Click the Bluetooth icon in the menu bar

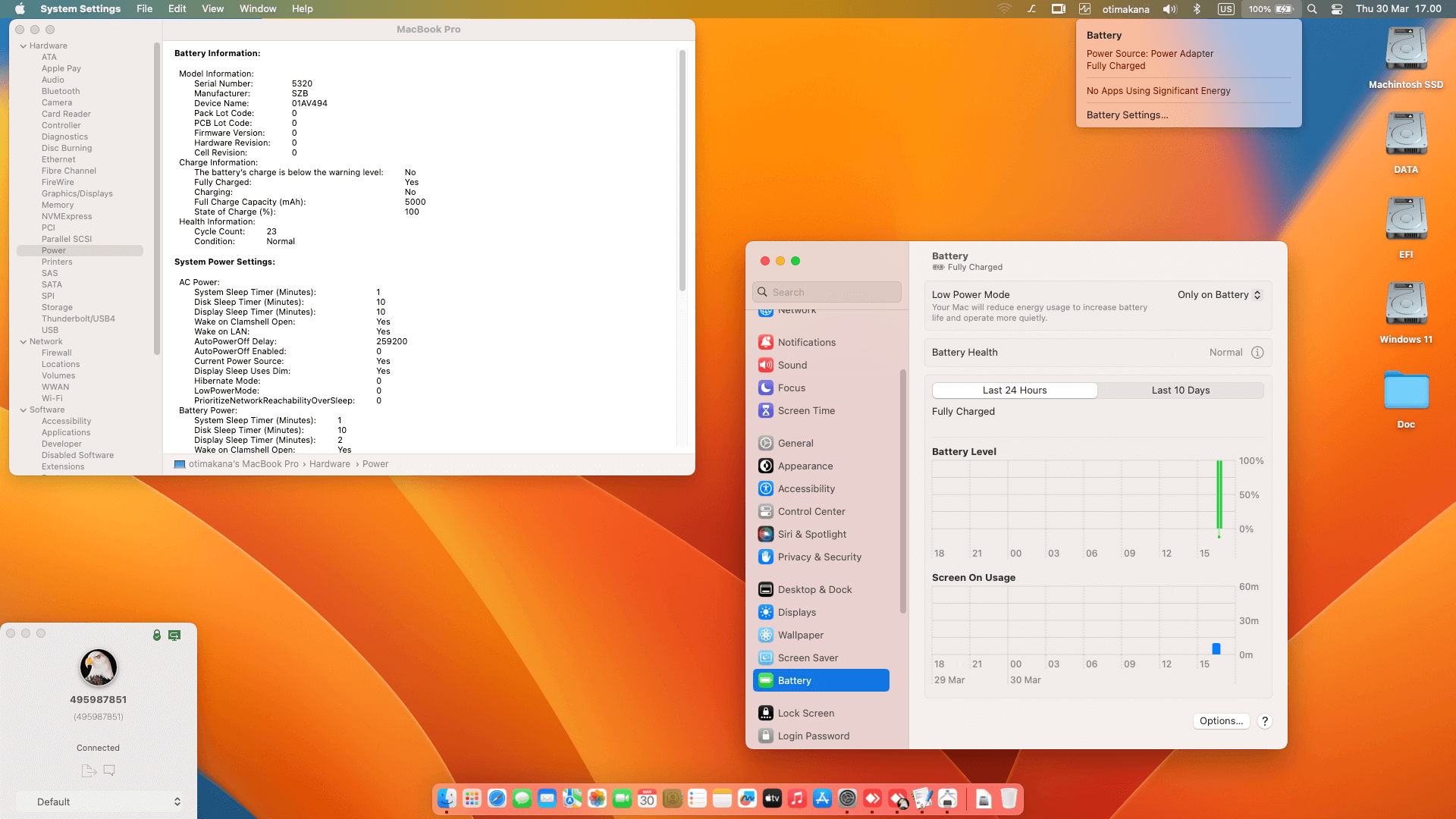pos(1197,9)
